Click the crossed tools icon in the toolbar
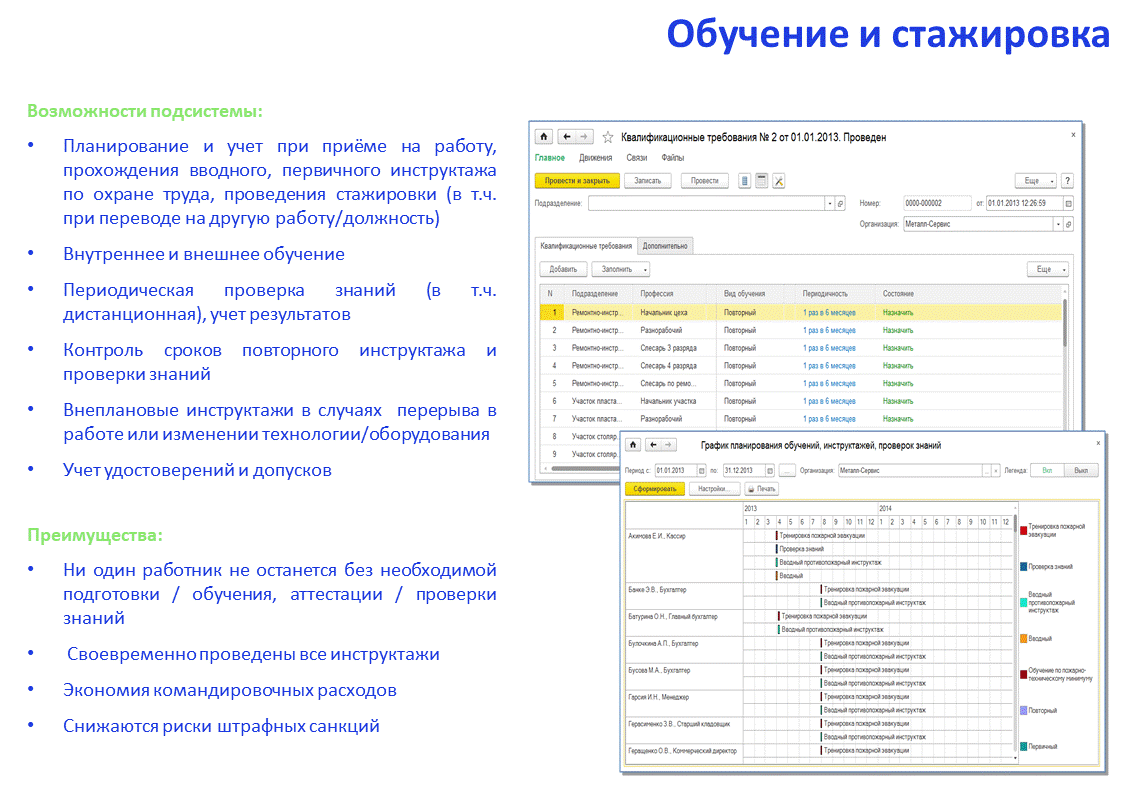The height and width of the screenshot is (794, 1123). click(779, 181)
